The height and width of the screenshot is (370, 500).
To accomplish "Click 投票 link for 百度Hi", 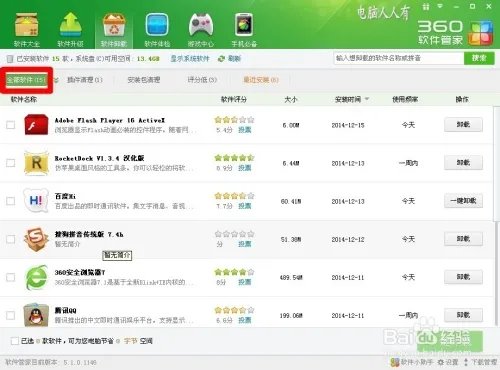I will click(x=244, y=206).
